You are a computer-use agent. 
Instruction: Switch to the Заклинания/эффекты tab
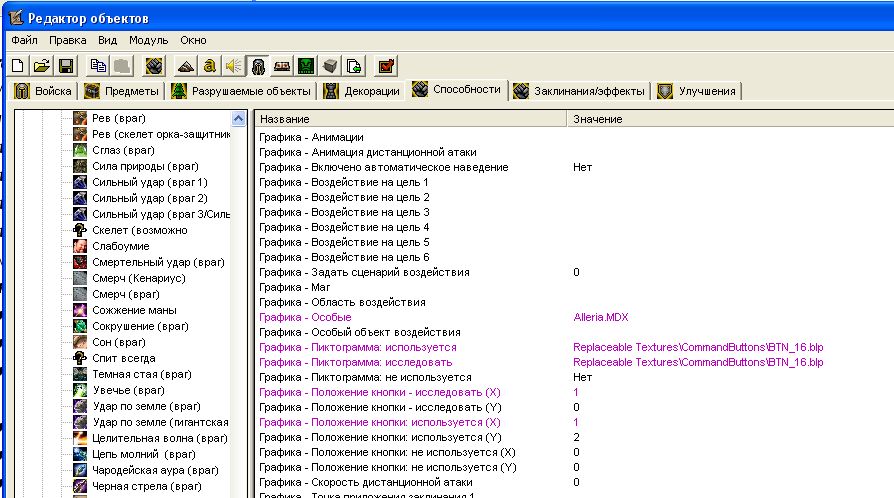(x=579, y=91)
